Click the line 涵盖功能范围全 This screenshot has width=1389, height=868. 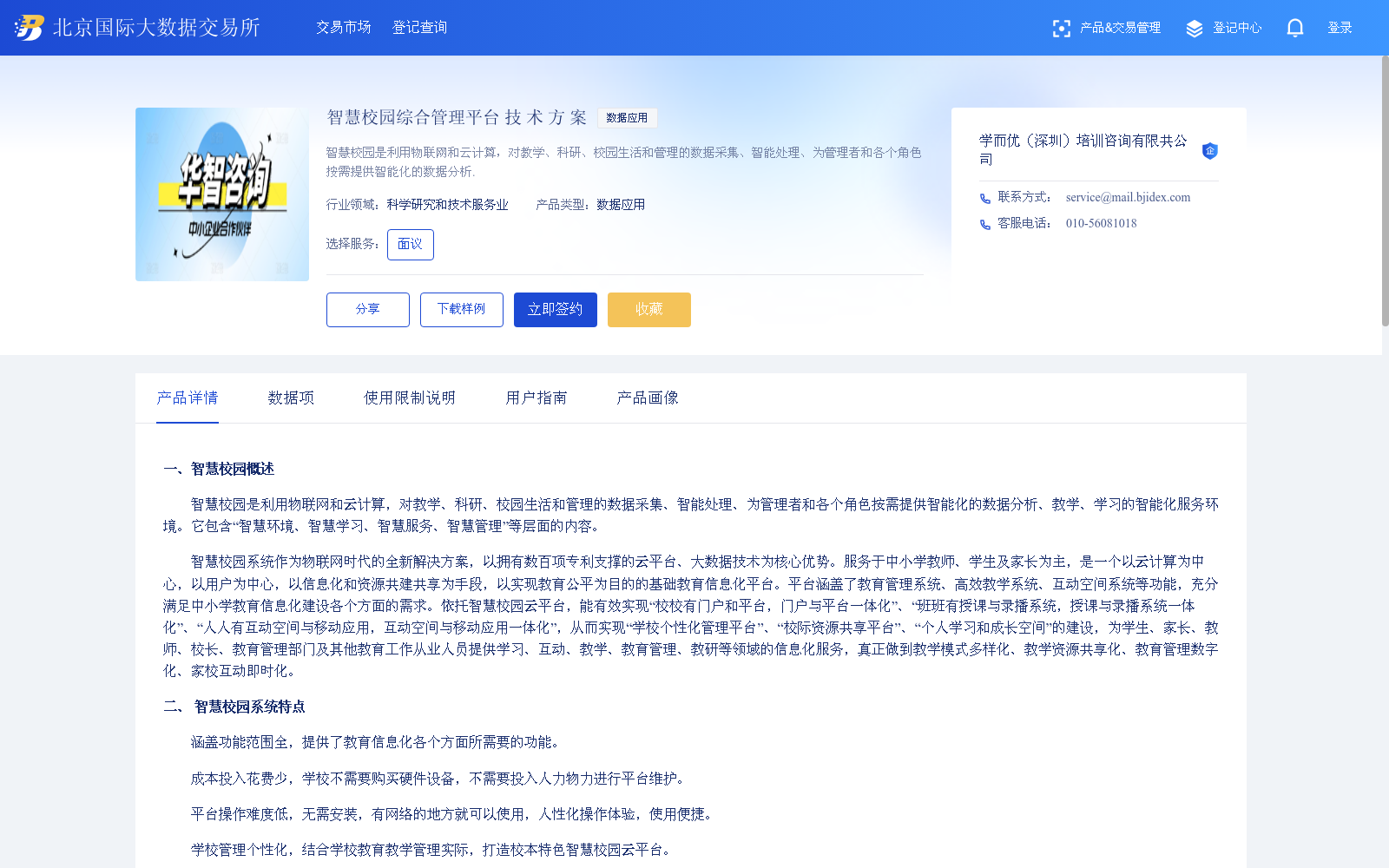coord(378,742)
